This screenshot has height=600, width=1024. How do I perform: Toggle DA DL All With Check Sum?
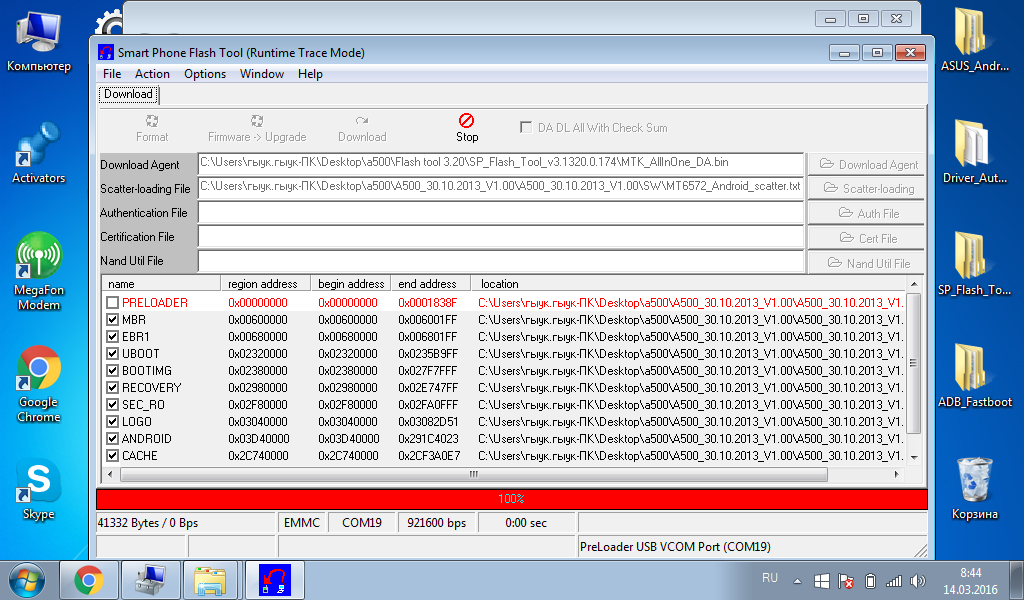pos(526,127)
